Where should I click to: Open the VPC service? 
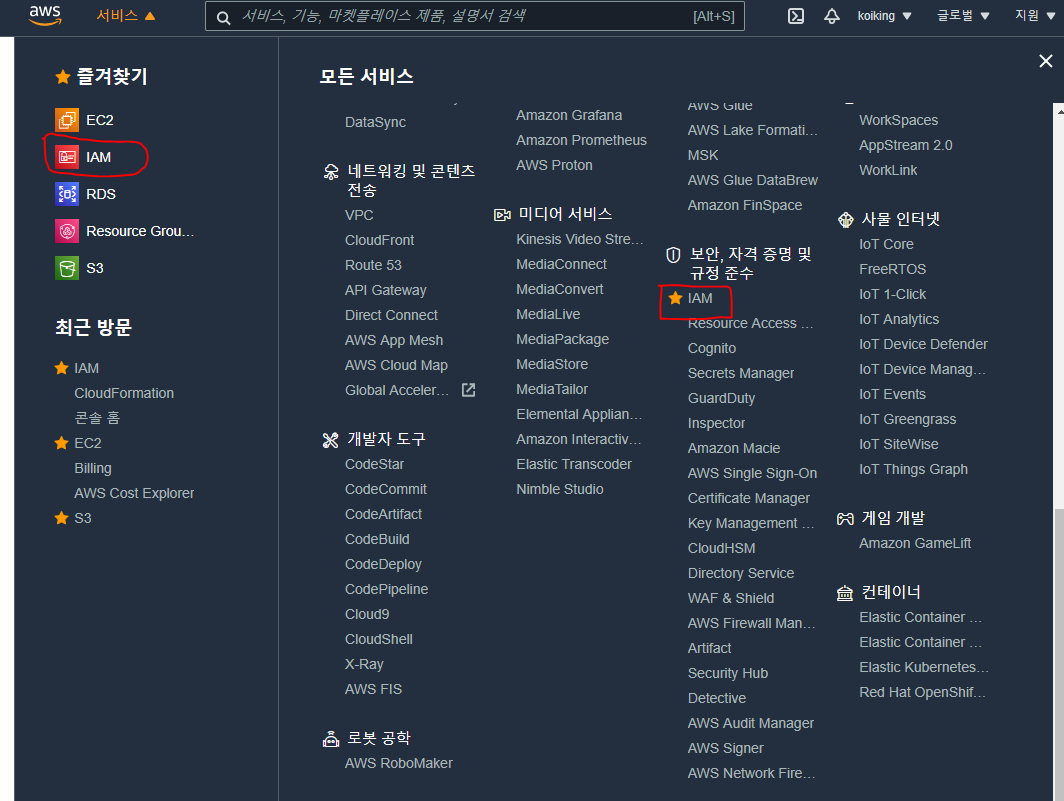(359, 215)
